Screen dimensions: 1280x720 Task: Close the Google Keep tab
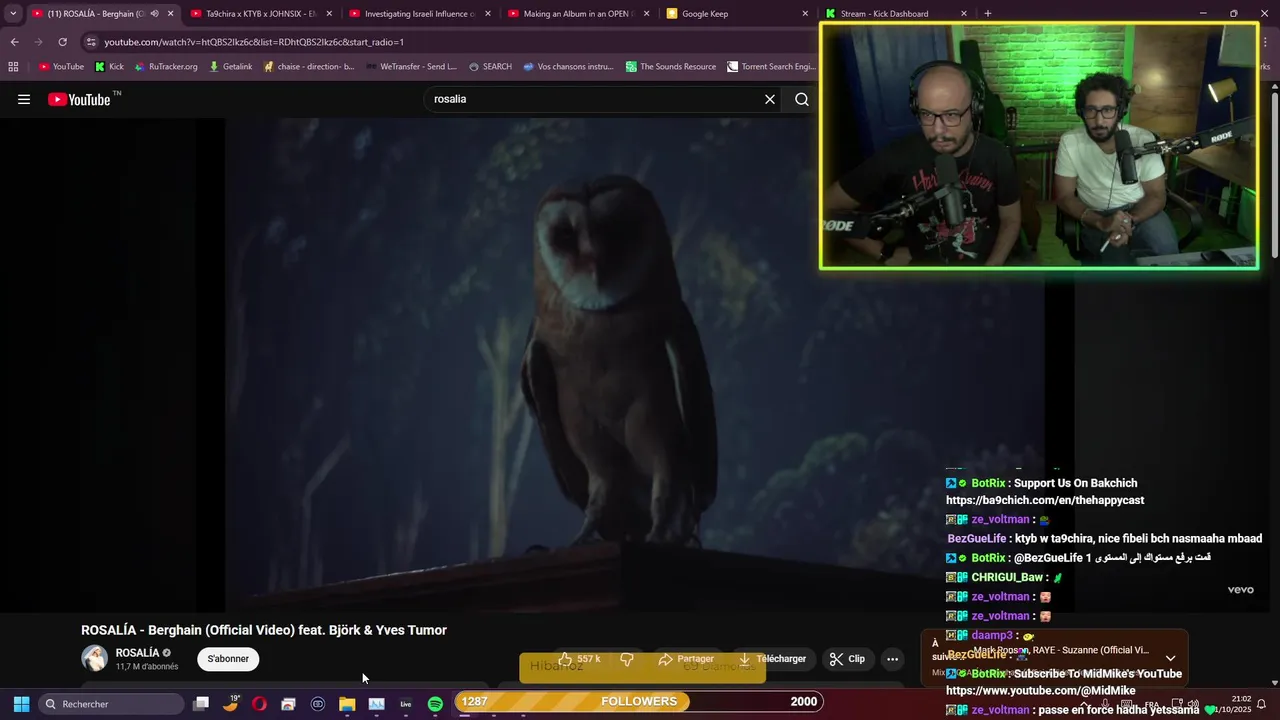(805, 14)
